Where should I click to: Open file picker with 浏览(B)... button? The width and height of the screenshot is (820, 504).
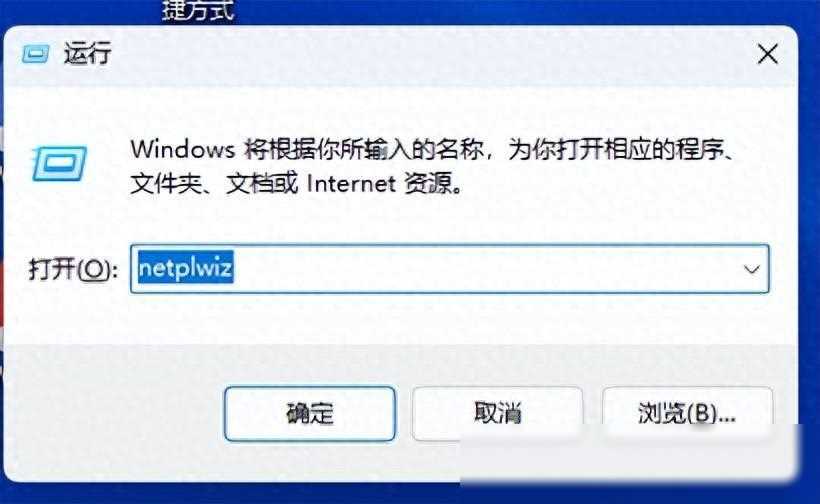687,414
